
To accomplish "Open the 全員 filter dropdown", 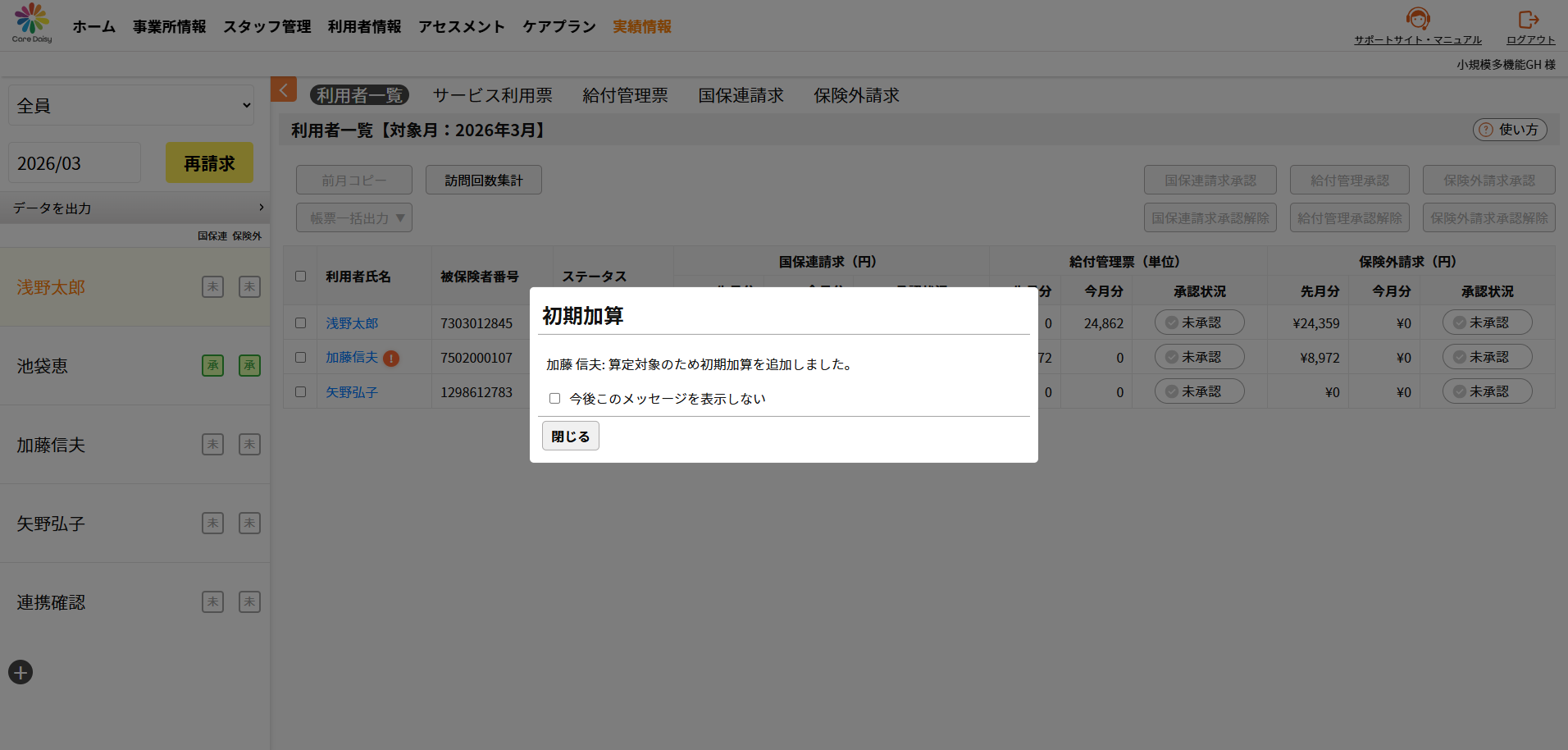I will pos(131,105).
